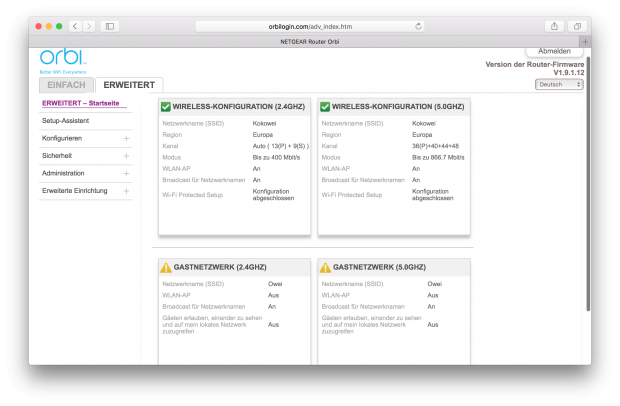The height and width of the screenshot is (406, 620).
Task: Show all tabs with the tab overview icon
Action: (x=577, y=26)
